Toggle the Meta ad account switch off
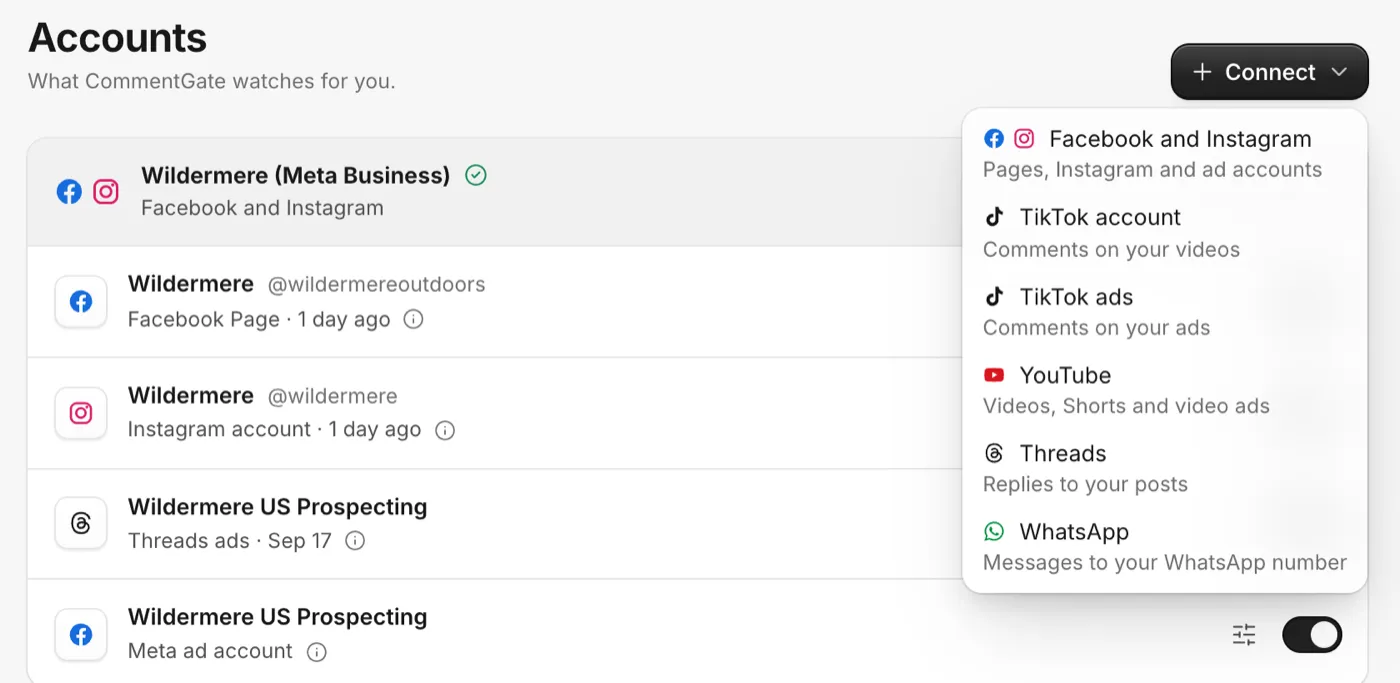This screenshot has height=683, width=1400. click(1312, 634)
